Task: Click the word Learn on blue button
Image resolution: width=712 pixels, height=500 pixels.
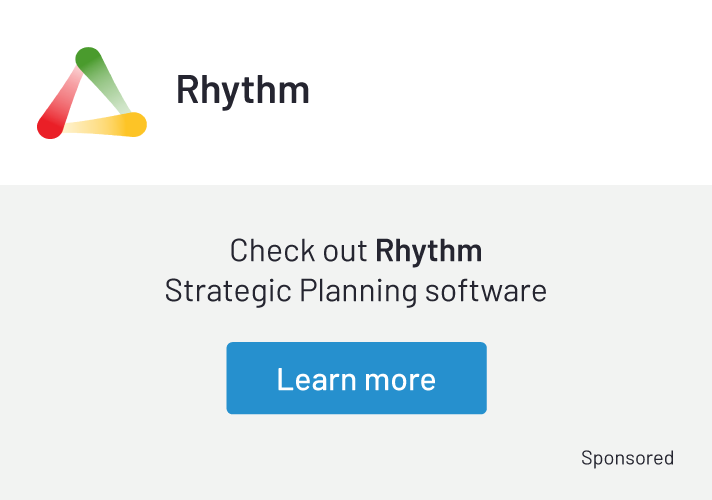Action: coord(316,379)
